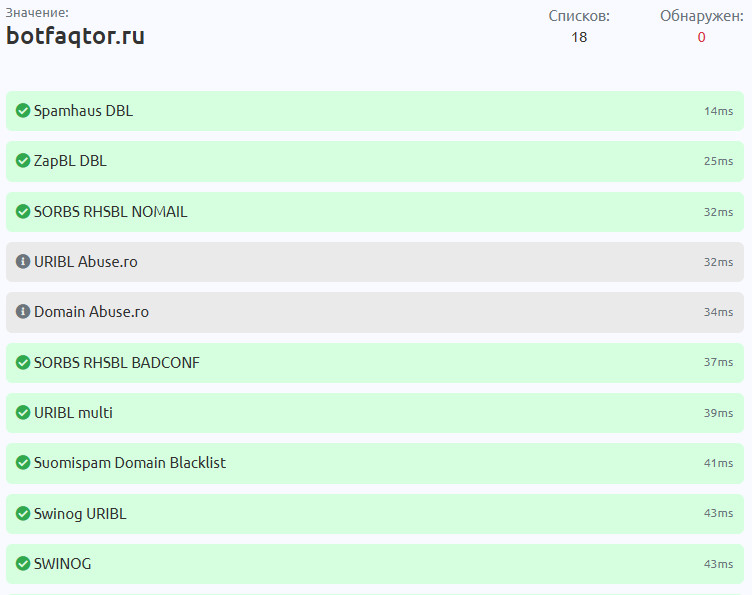752x595 pixels.
Task: Click the 25ms response time
Action: tap(718, 161)
